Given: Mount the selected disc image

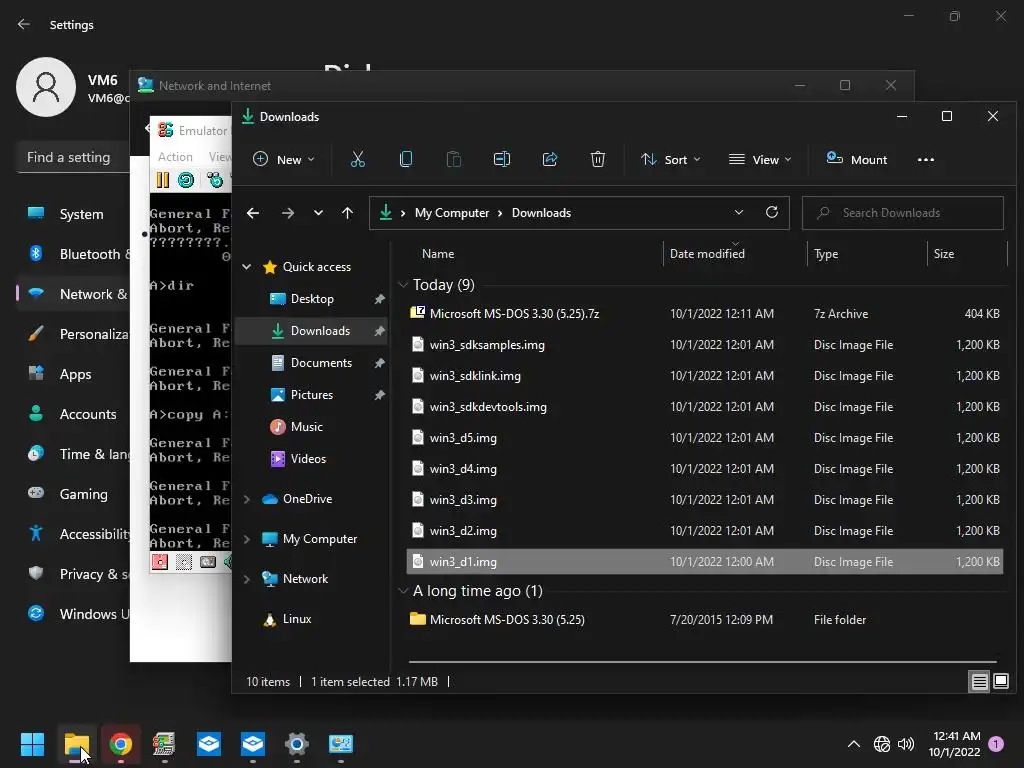Looking at the screenshot, I should point(857,159).
